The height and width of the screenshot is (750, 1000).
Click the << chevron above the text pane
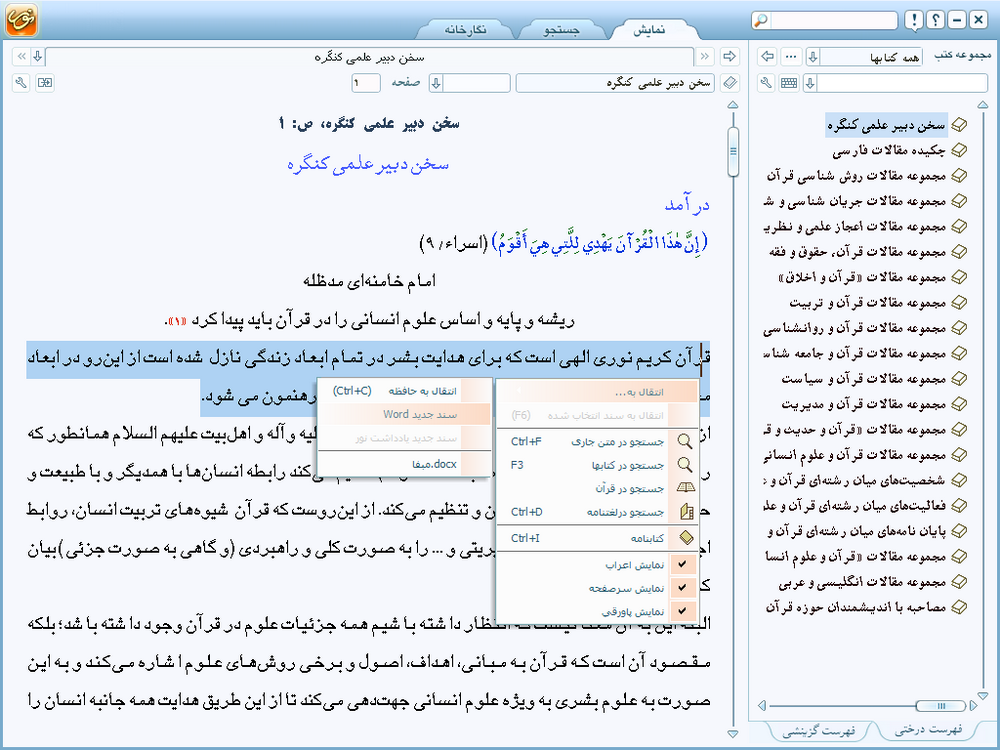[22, 57]
